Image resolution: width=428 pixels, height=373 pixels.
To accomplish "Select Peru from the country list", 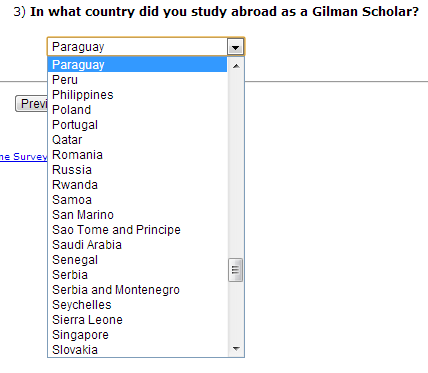I will tap(137, 80).
